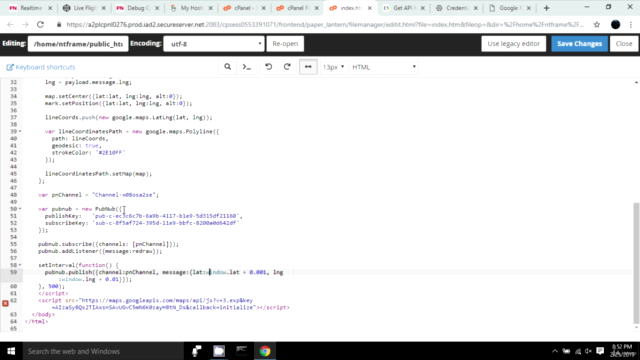640x360 pixels.
Task: Click the undo arrow in editor toolbar
Action: [x=268, y=67]
